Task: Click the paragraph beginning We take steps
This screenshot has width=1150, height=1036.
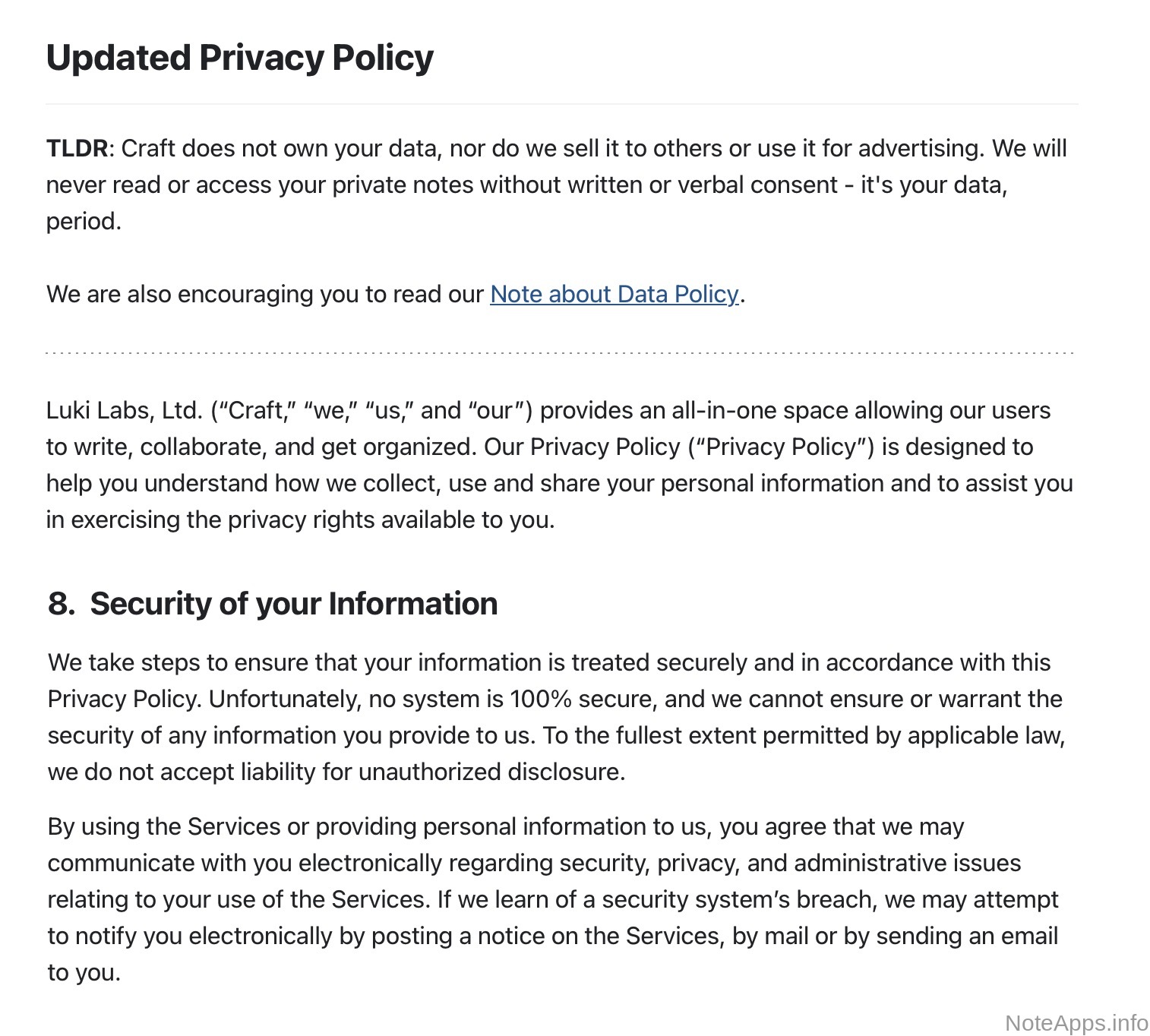Action: click(x=555, y=717)
